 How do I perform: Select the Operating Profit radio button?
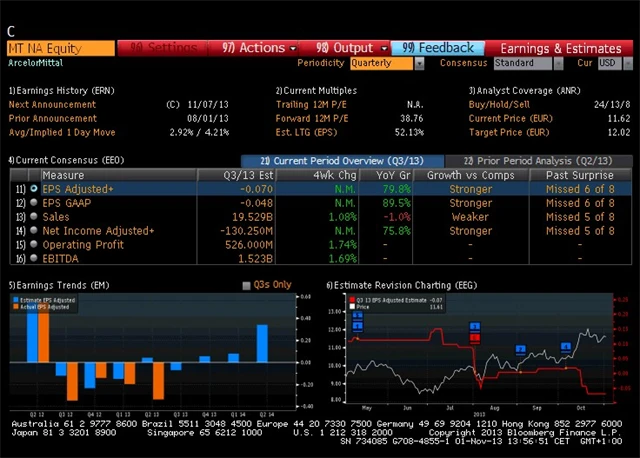click(x=34, y=244)
